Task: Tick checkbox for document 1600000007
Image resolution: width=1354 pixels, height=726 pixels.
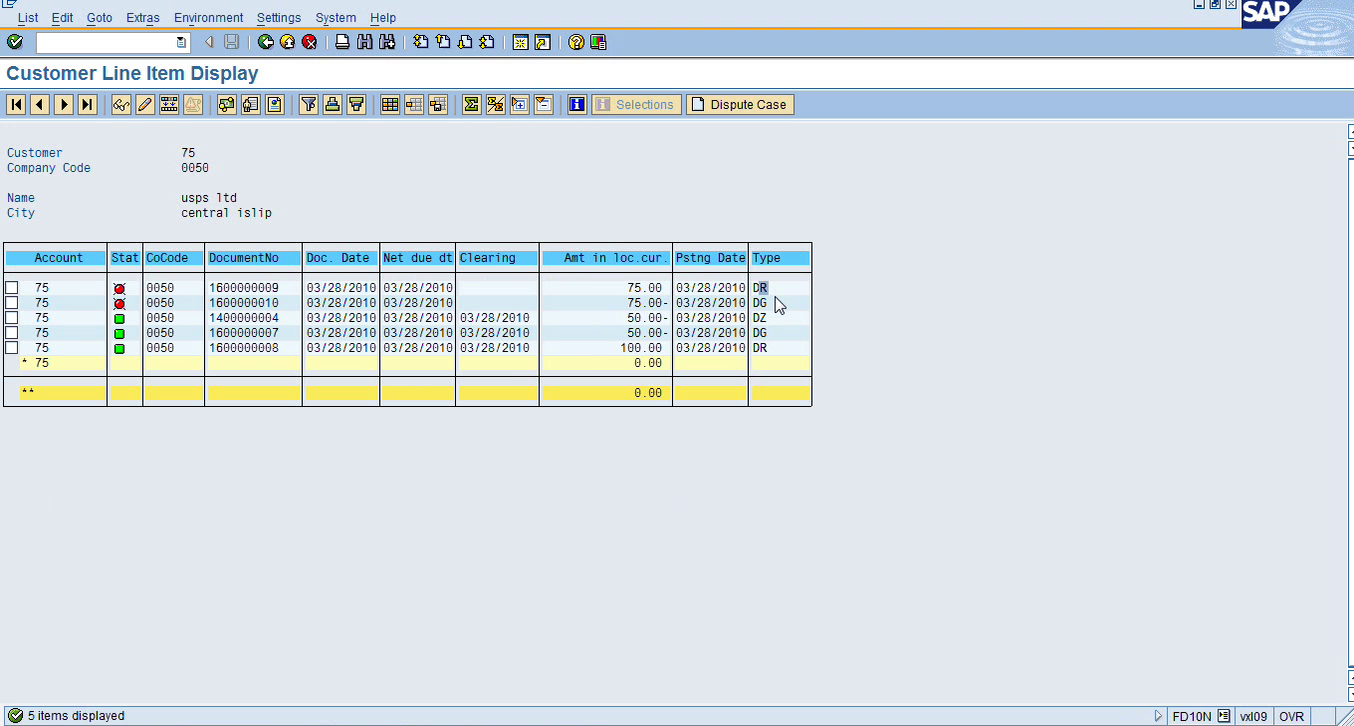Action: [11, 333]
